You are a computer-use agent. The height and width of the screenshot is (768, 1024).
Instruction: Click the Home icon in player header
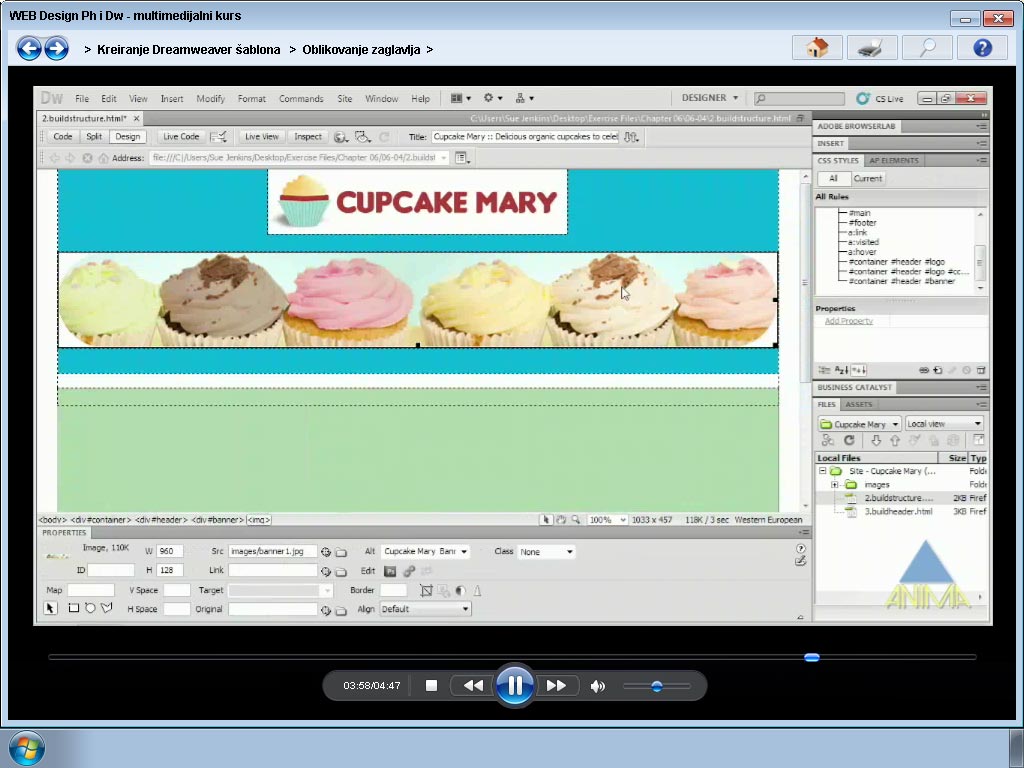point(817,47)
